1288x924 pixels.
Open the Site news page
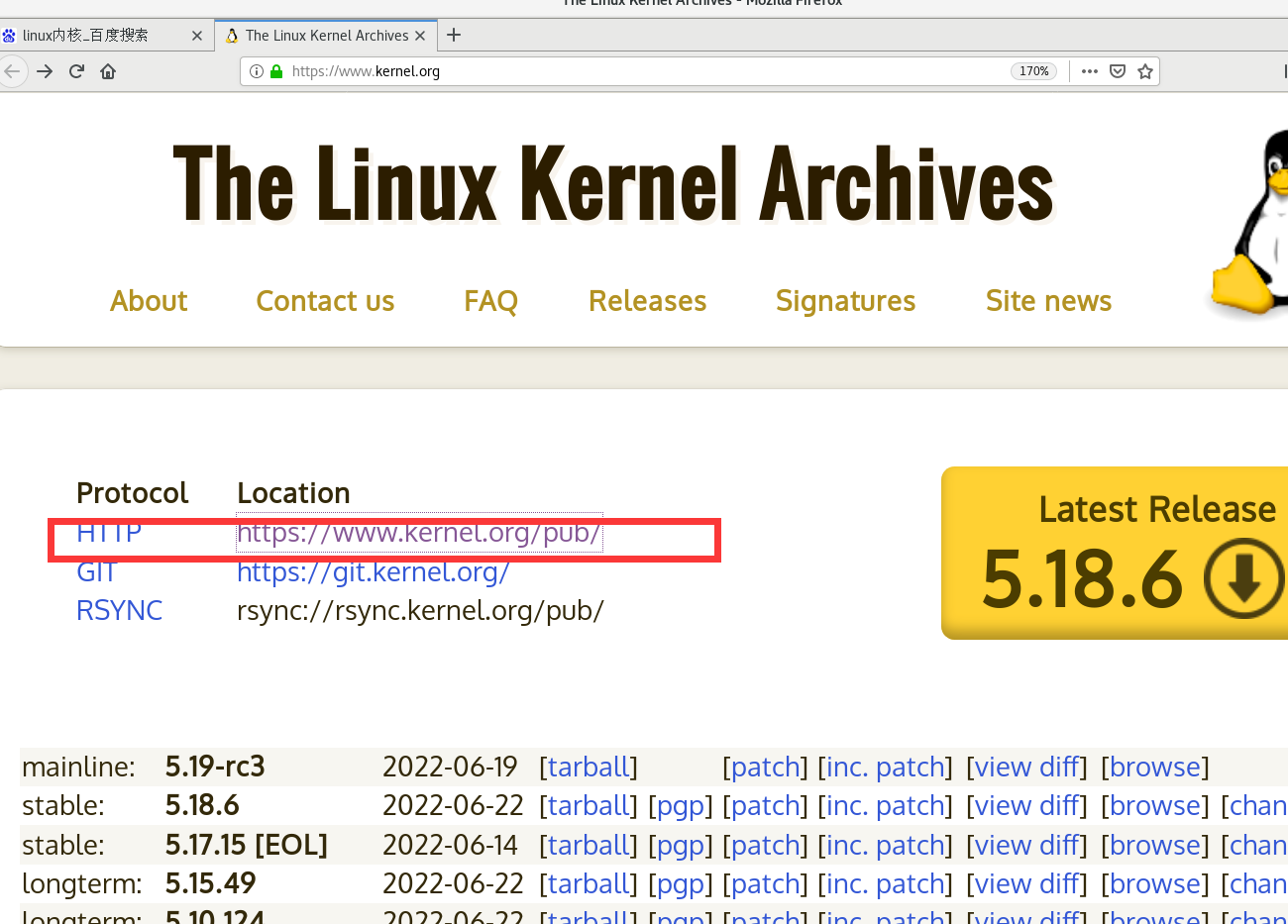tap(1049, 301)
